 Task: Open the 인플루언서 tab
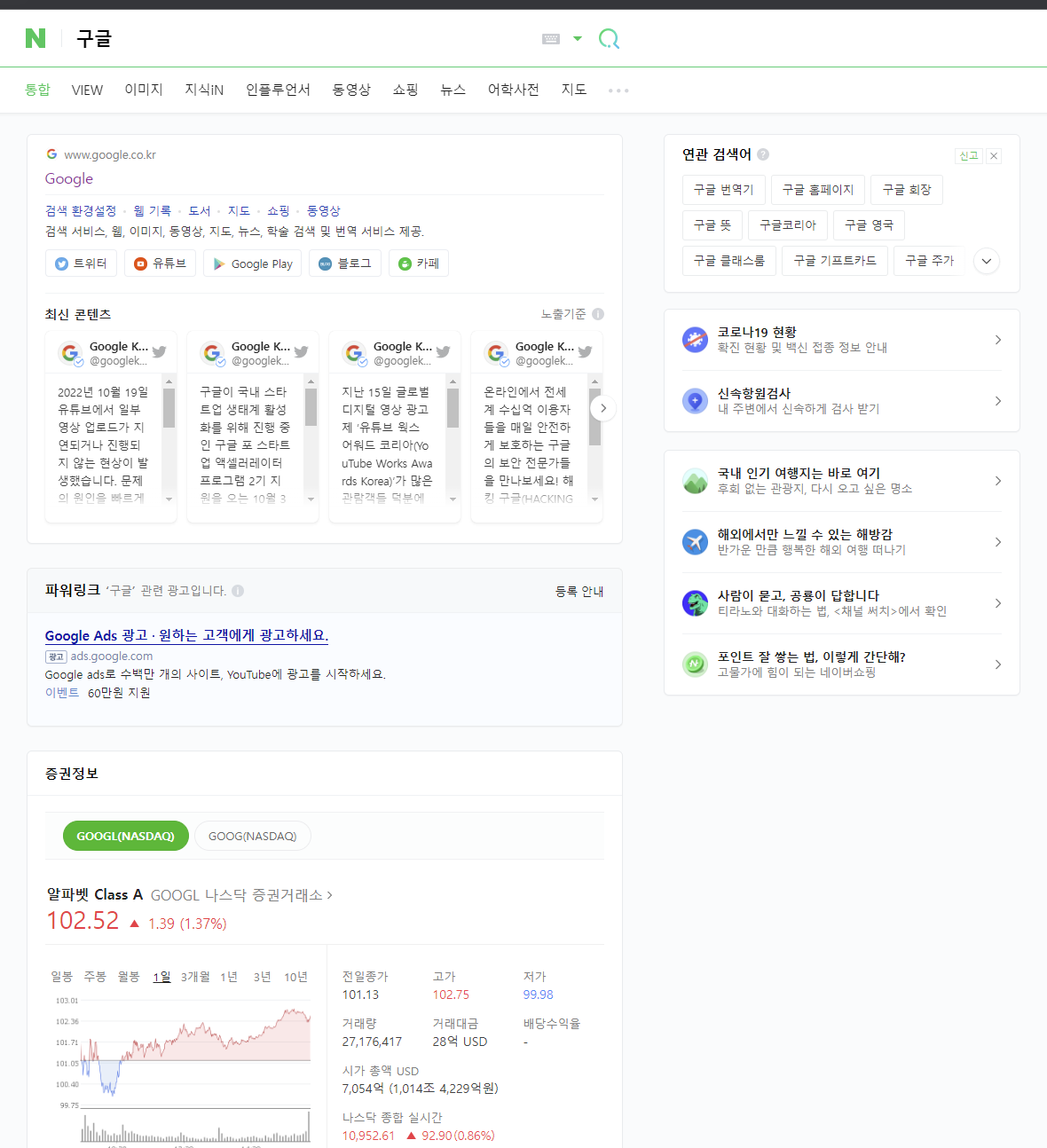278,90
